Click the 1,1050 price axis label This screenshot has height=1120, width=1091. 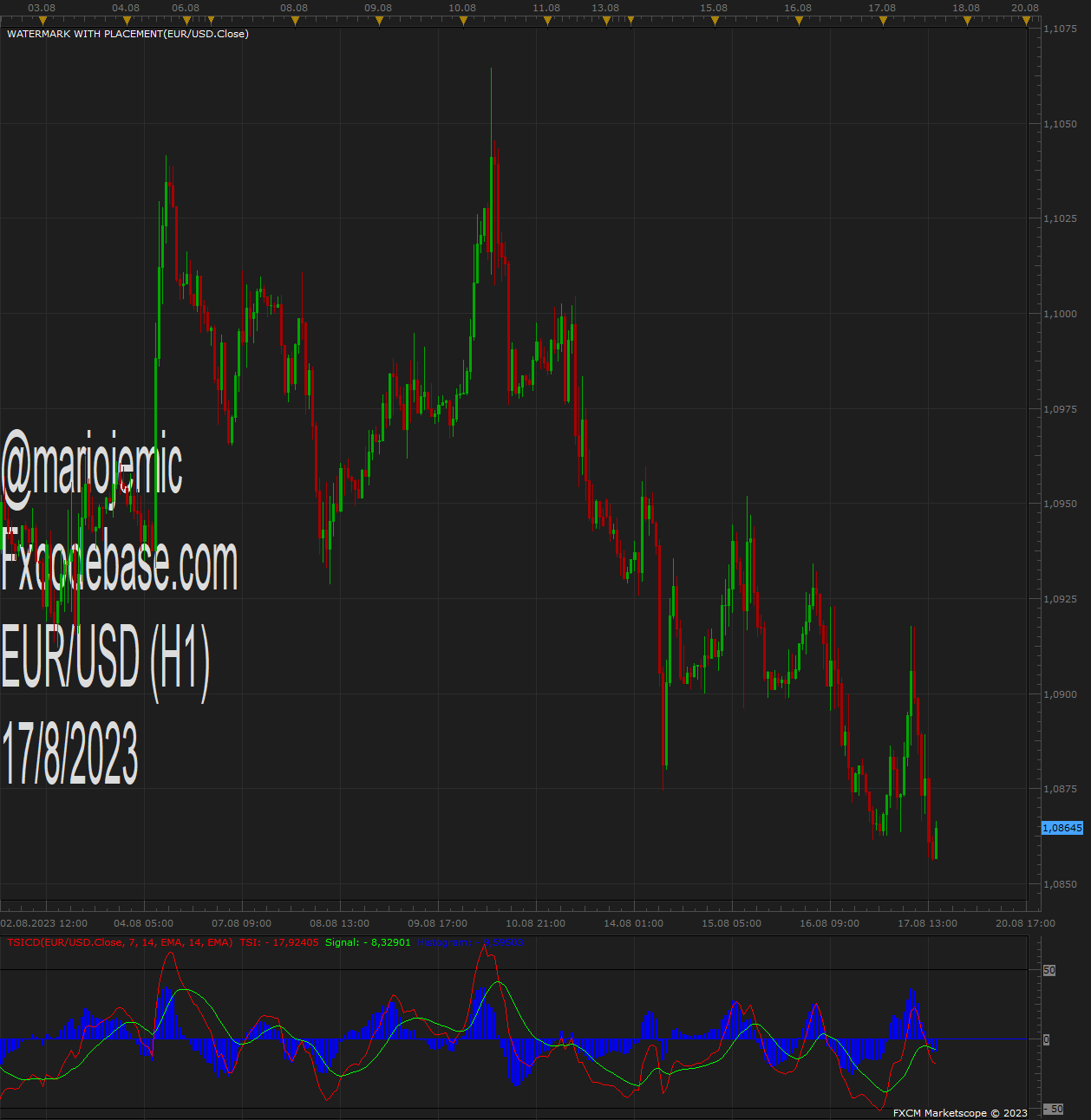(x=1060, y=124)
